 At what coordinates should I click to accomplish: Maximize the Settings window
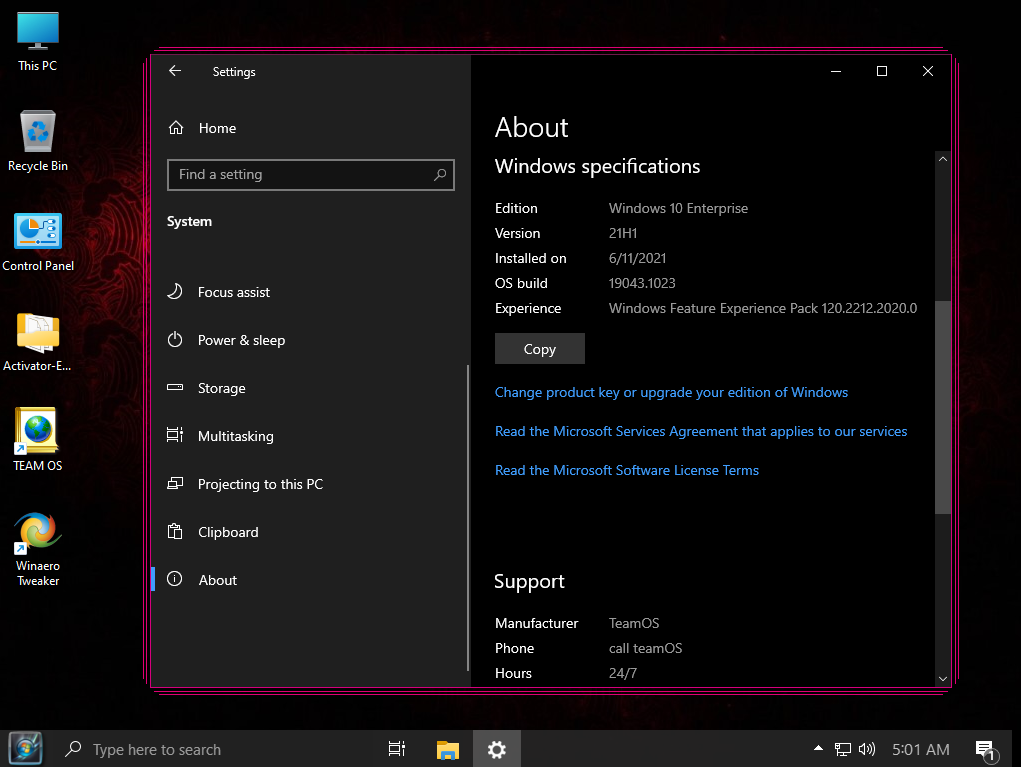882,71
